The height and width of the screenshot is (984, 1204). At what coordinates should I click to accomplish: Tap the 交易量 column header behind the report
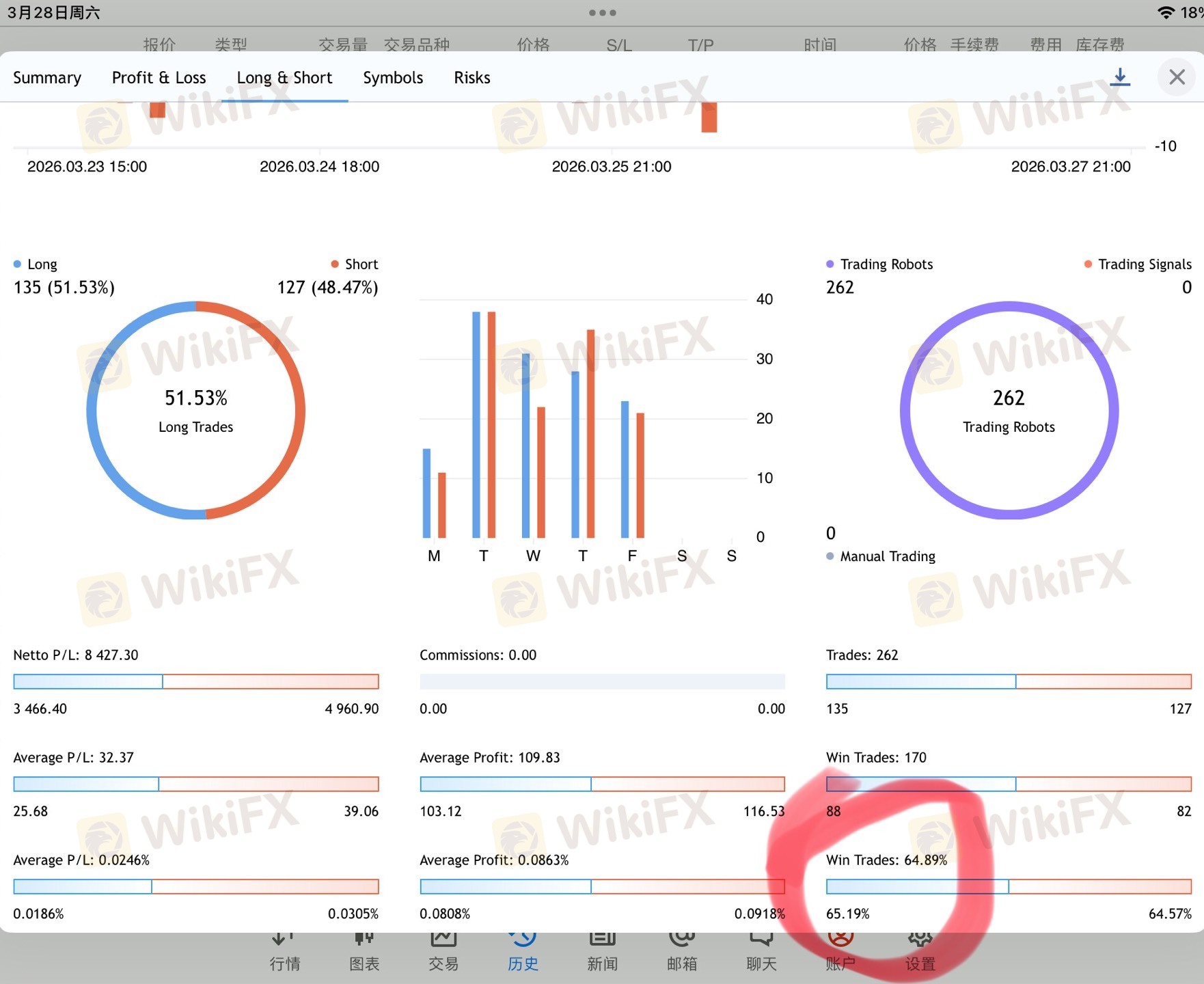(343, 44)
